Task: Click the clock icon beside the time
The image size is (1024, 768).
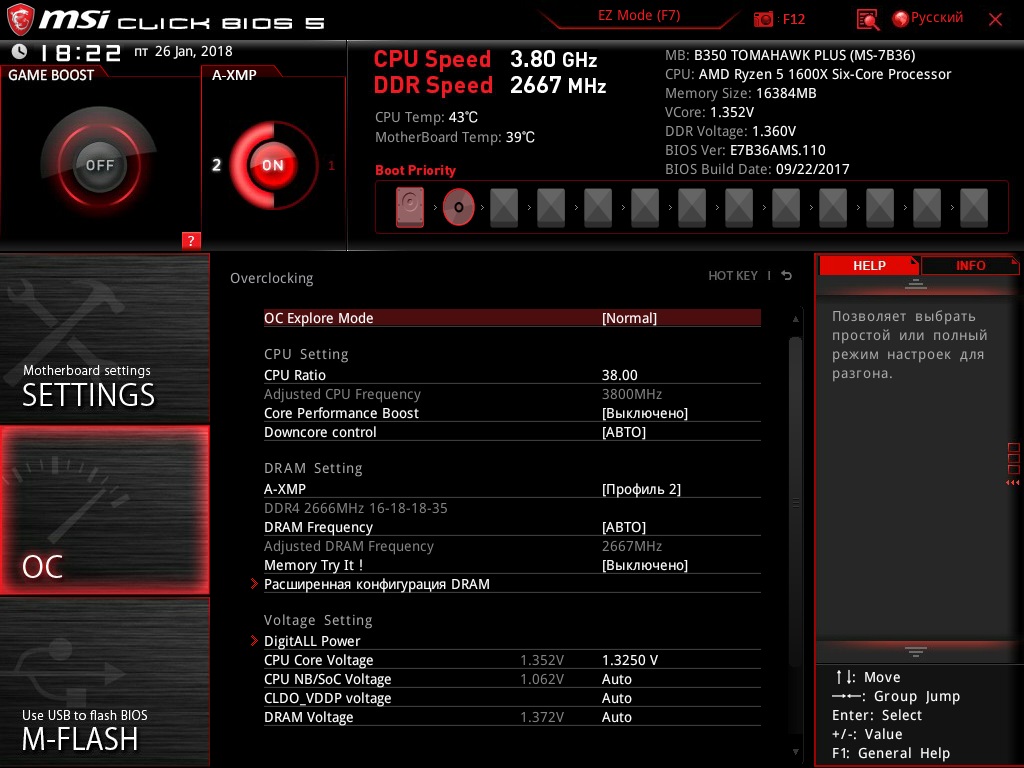Action: [x=20, y=51]
